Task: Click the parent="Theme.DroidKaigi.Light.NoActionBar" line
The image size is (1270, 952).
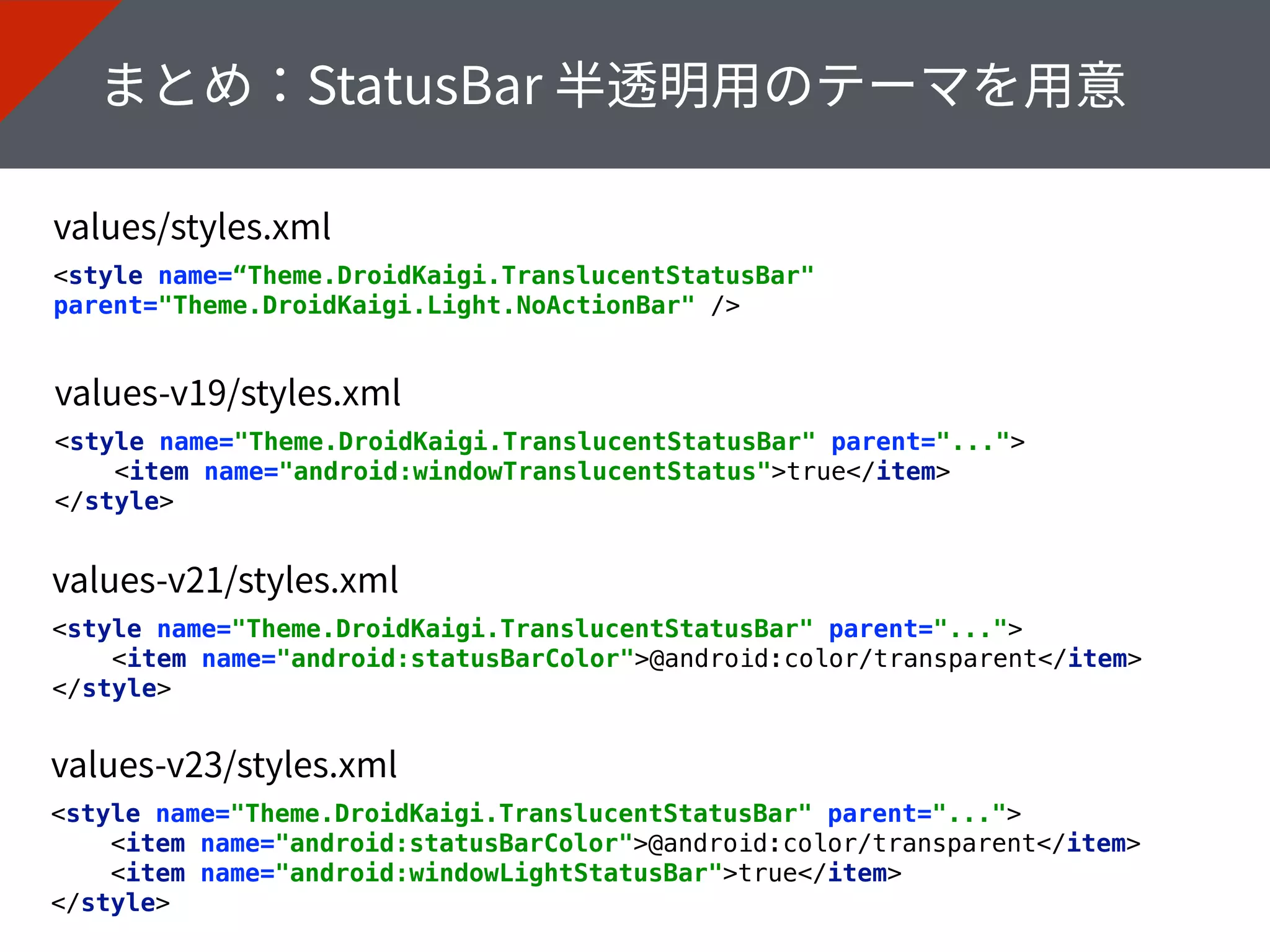Action: (x=397, y=306)
